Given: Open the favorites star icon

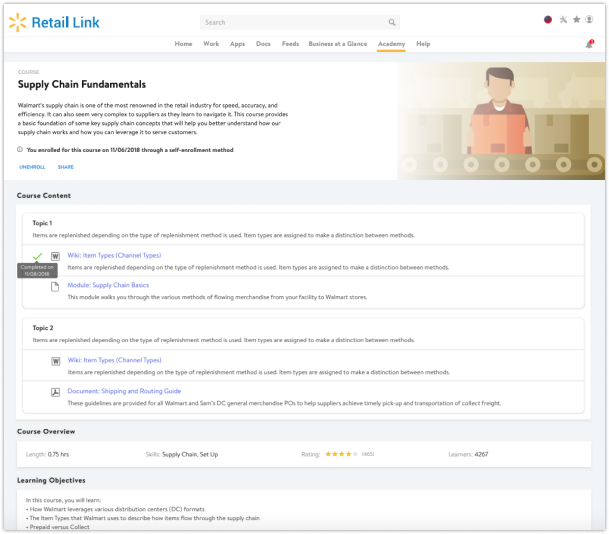Looking at the screenshot, I should tap(576, 19).
